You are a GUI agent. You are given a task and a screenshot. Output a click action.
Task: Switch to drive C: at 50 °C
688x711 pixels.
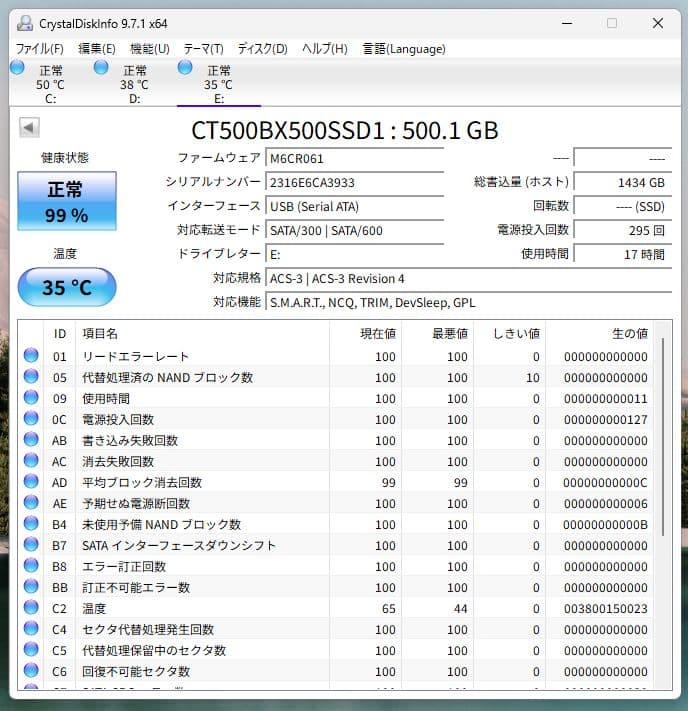pyautogui.click(x=50, y=84)
